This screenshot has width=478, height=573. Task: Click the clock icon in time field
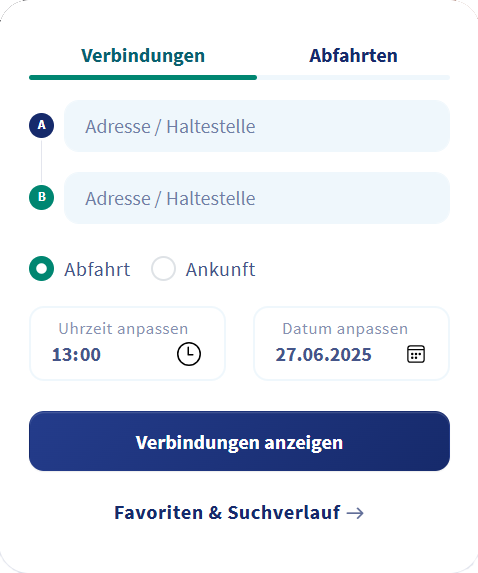point(189,354)
